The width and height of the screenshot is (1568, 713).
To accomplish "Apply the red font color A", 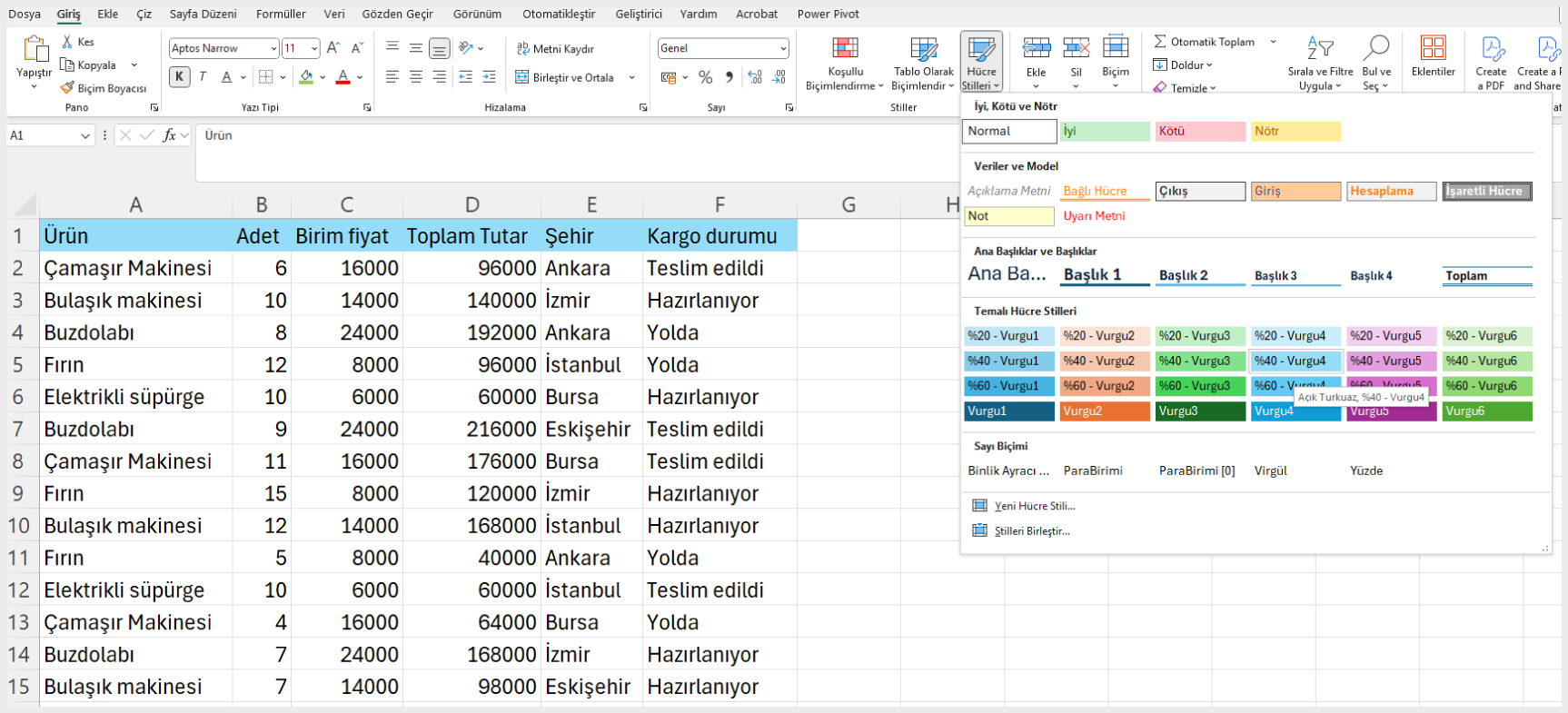I will tap(343, 77).
